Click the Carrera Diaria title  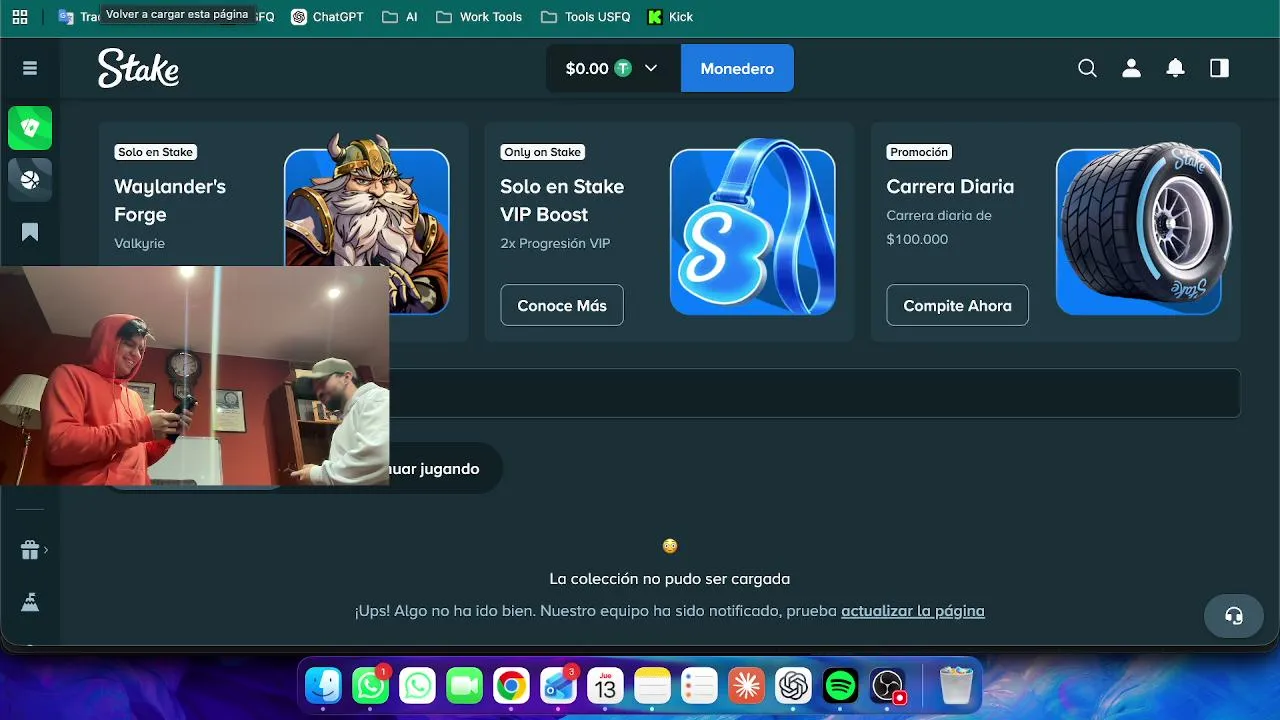(950, 186)
